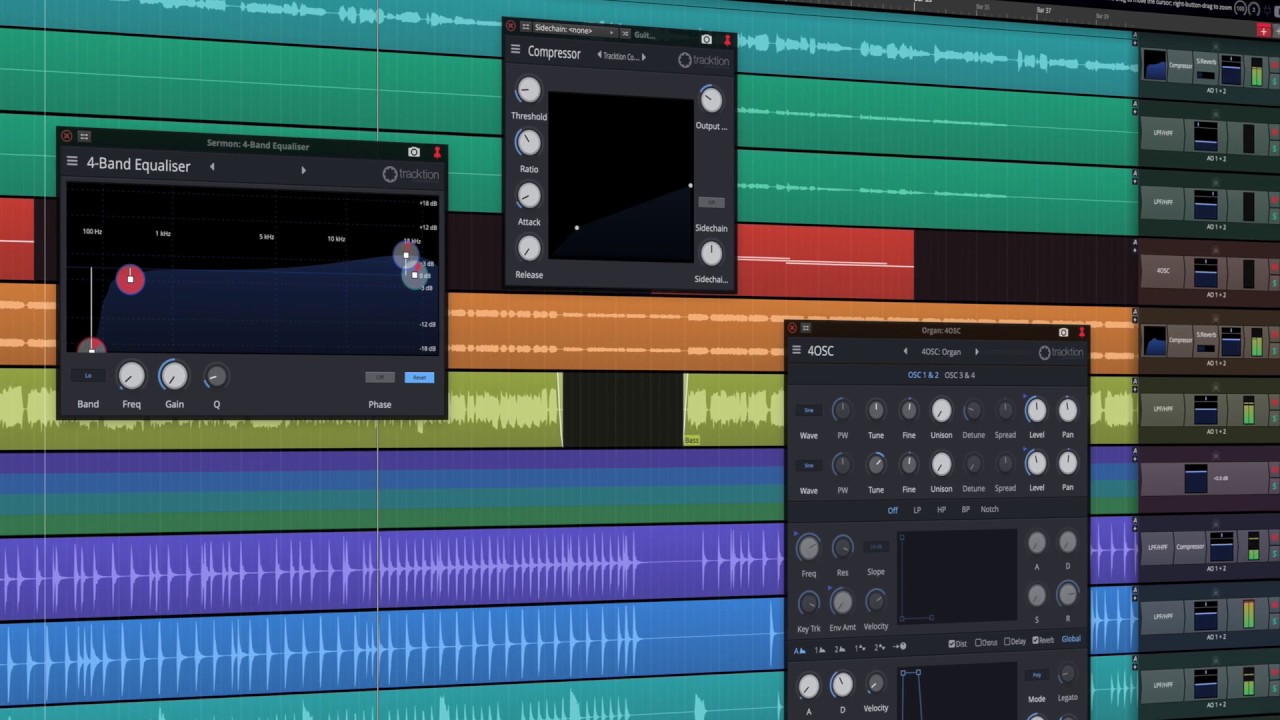Screen dimensions: 1280x720
Task: Open the first oscillator Wave type selector
Action: click(808, 411)
